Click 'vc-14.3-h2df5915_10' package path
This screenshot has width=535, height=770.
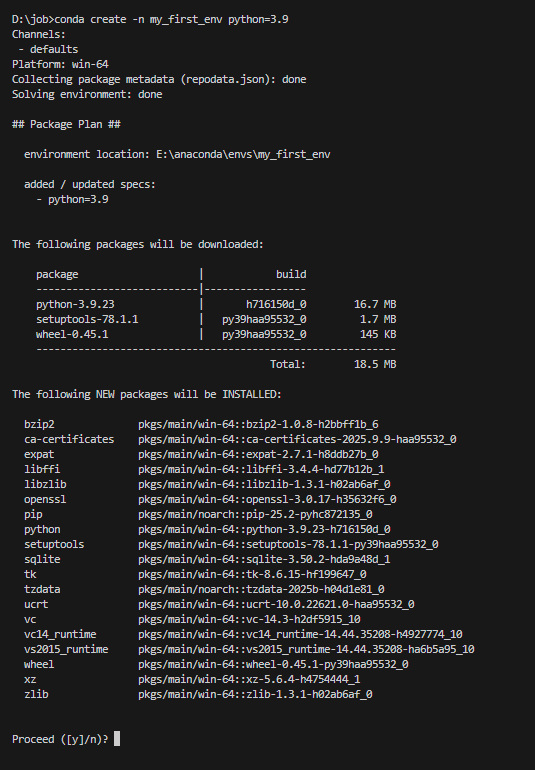[x=303, y=619]
